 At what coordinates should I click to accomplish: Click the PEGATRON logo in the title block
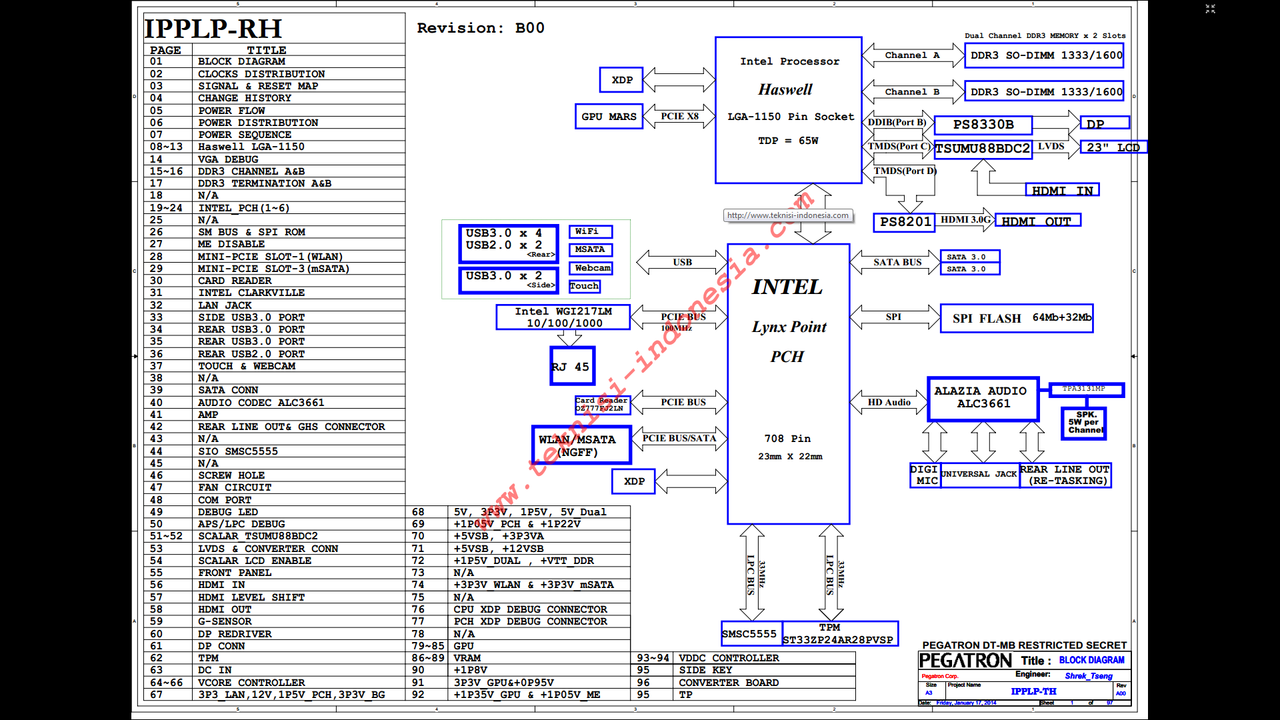pyautogui.click(x=966, y=661)
